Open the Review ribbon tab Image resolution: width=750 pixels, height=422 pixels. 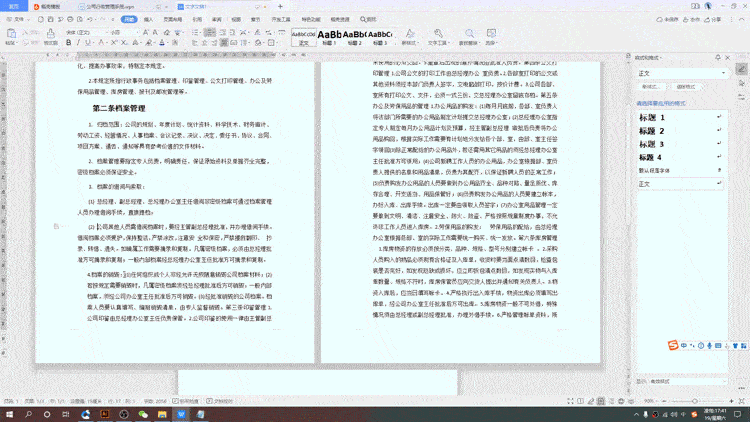tap(217, 20)
